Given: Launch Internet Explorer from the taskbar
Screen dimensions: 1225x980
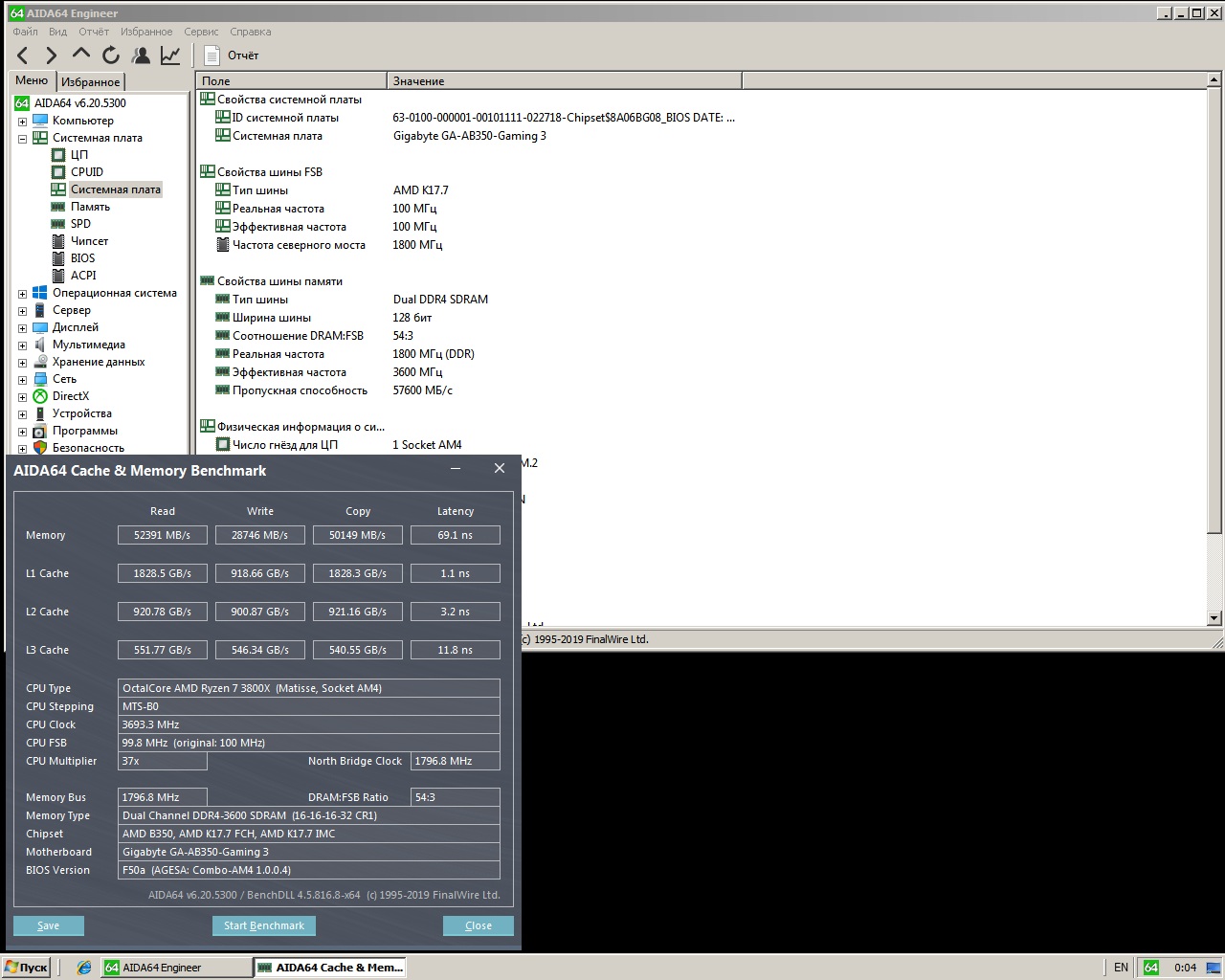Looking at the screenshot, I should [x=84, y=968].
